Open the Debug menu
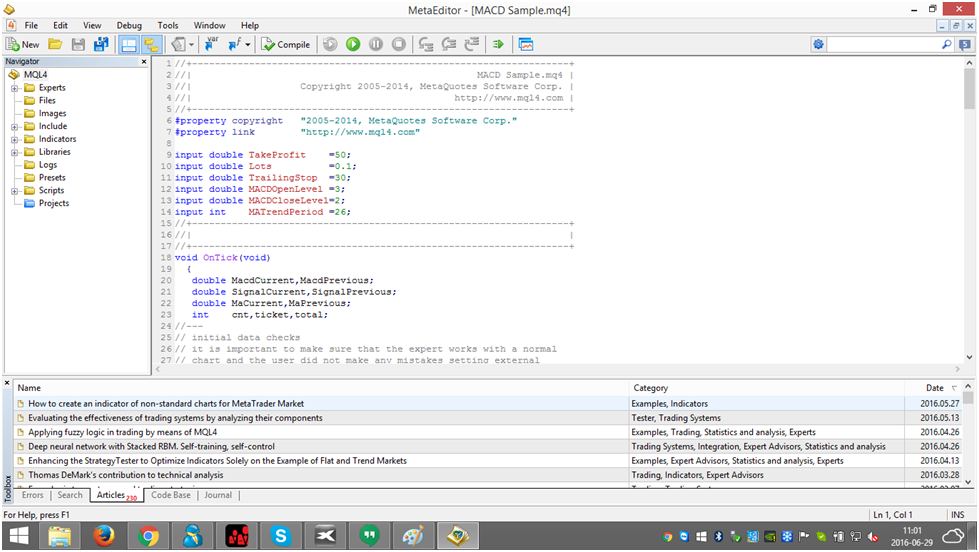 pyautogui.click(x=129, y=25)
